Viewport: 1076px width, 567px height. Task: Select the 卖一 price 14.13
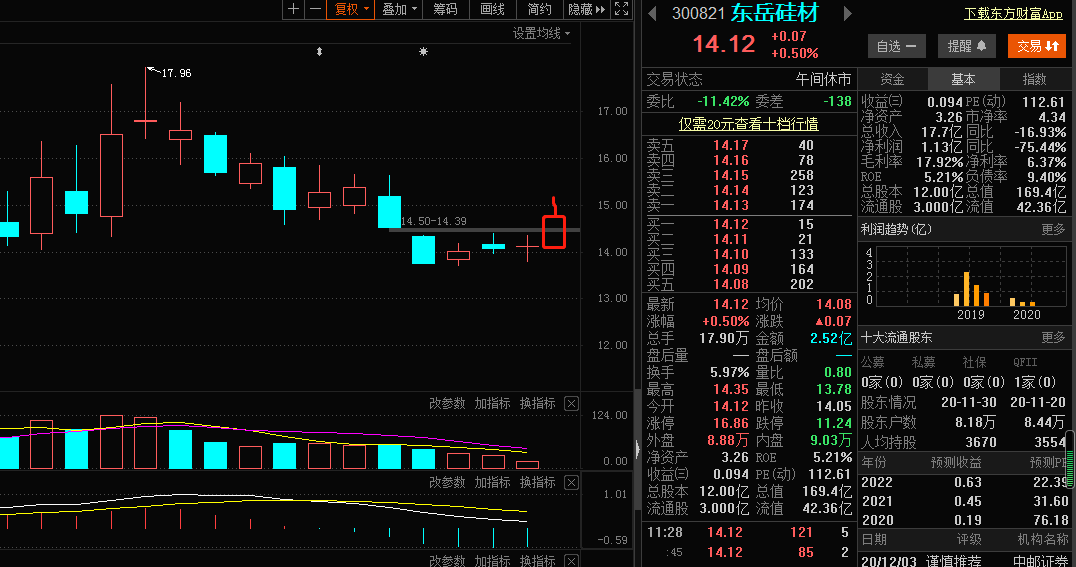pos(730,205)
